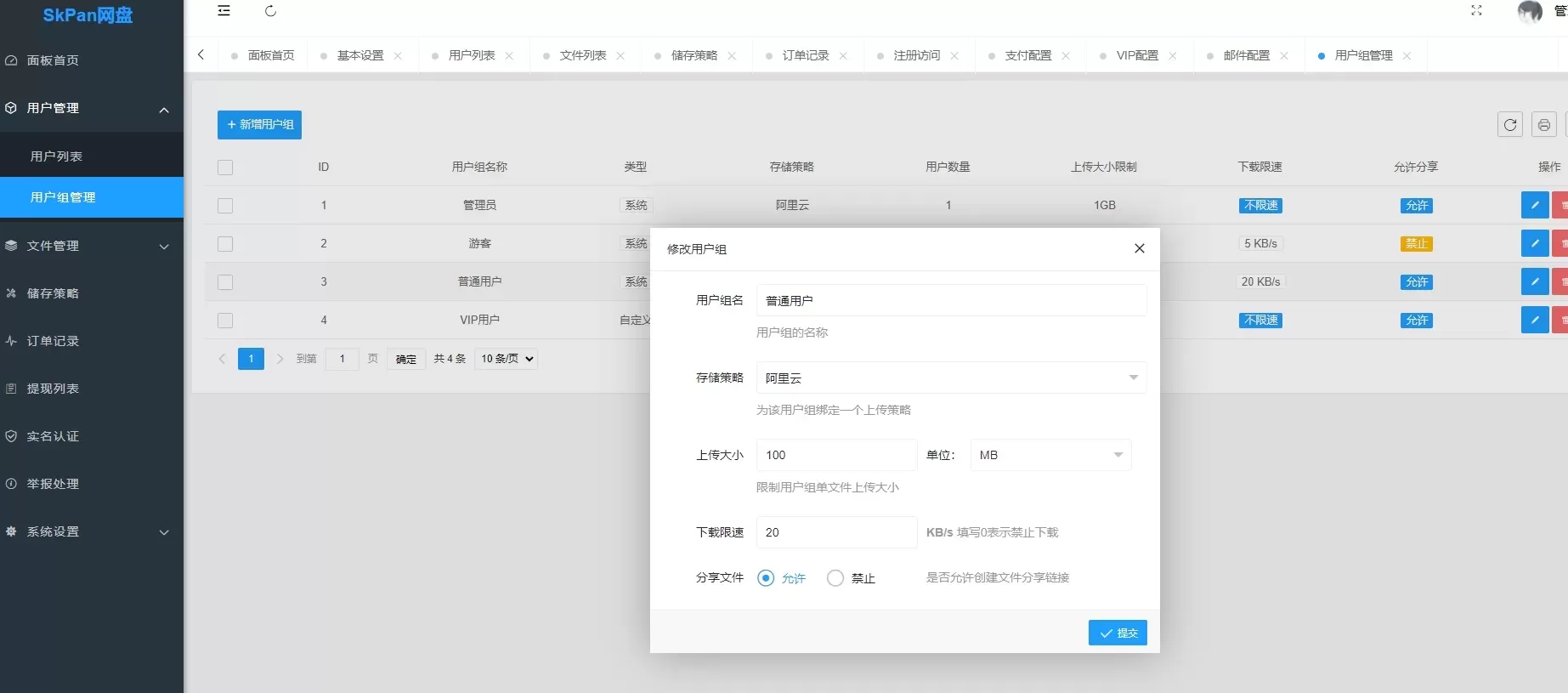Click the sidebar collapse menu icon
1568x693 pixels.
(224, 11)
